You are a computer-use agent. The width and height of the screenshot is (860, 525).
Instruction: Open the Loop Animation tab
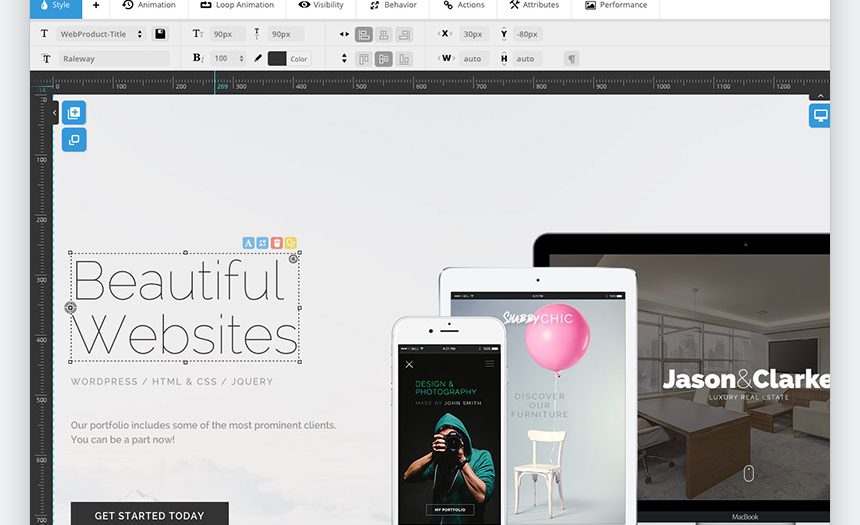[237, 5]
